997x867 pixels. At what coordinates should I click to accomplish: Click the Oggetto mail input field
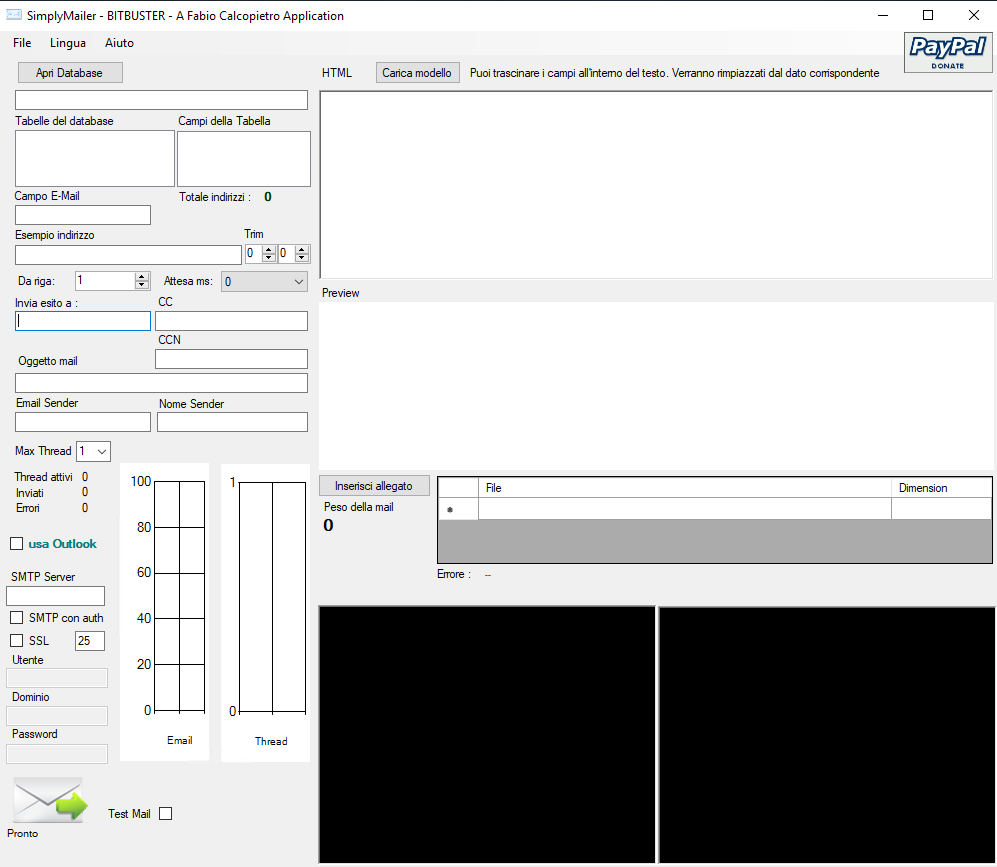[162, 383]
